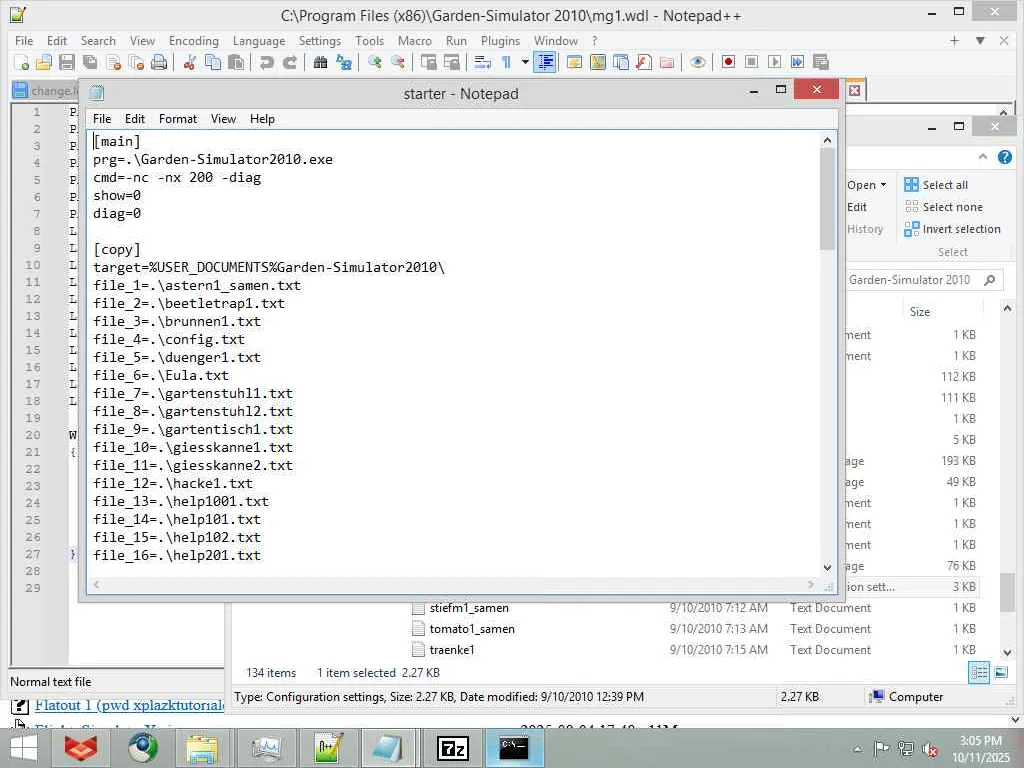Click Size column header in Explorer
Viewport: 1024px width, 768px height.
click(920, 312)
